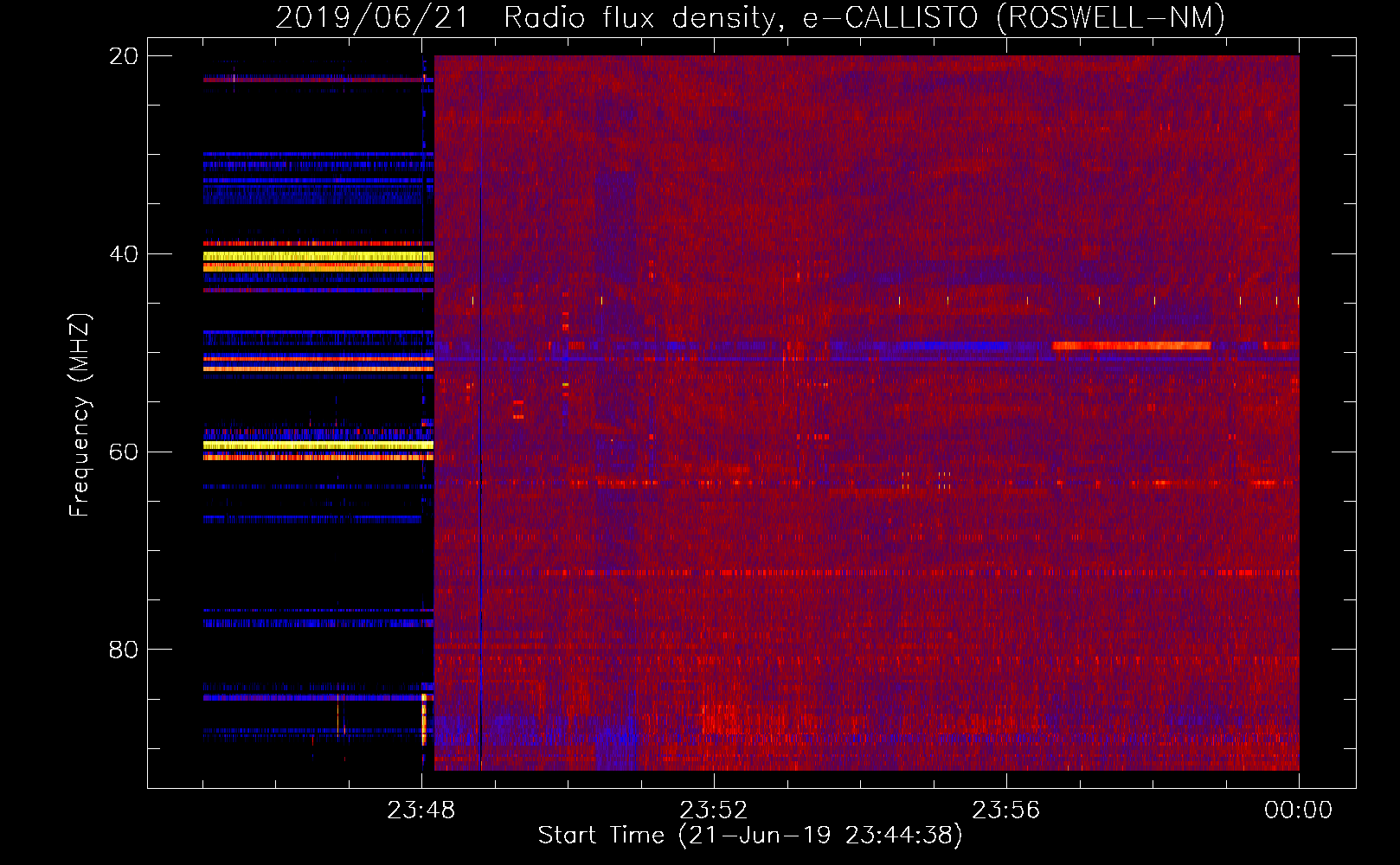Click the bright orange-red streak near 50 MHz
Screen dimensions: 1400x865
pos(1131,345)
